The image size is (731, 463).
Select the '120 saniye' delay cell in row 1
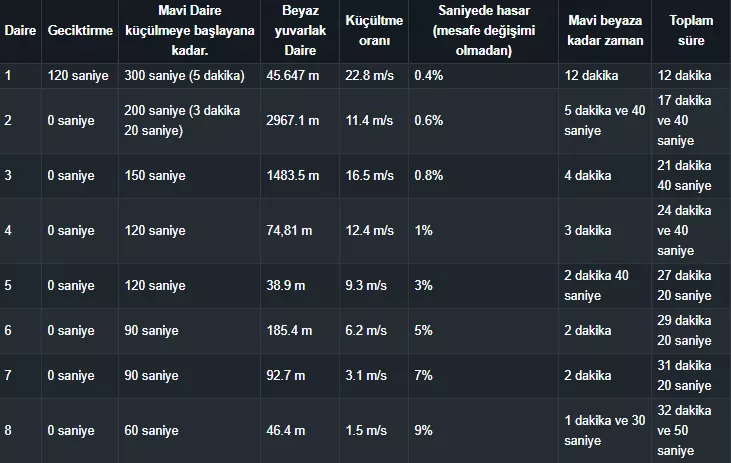tap(80, 75)
